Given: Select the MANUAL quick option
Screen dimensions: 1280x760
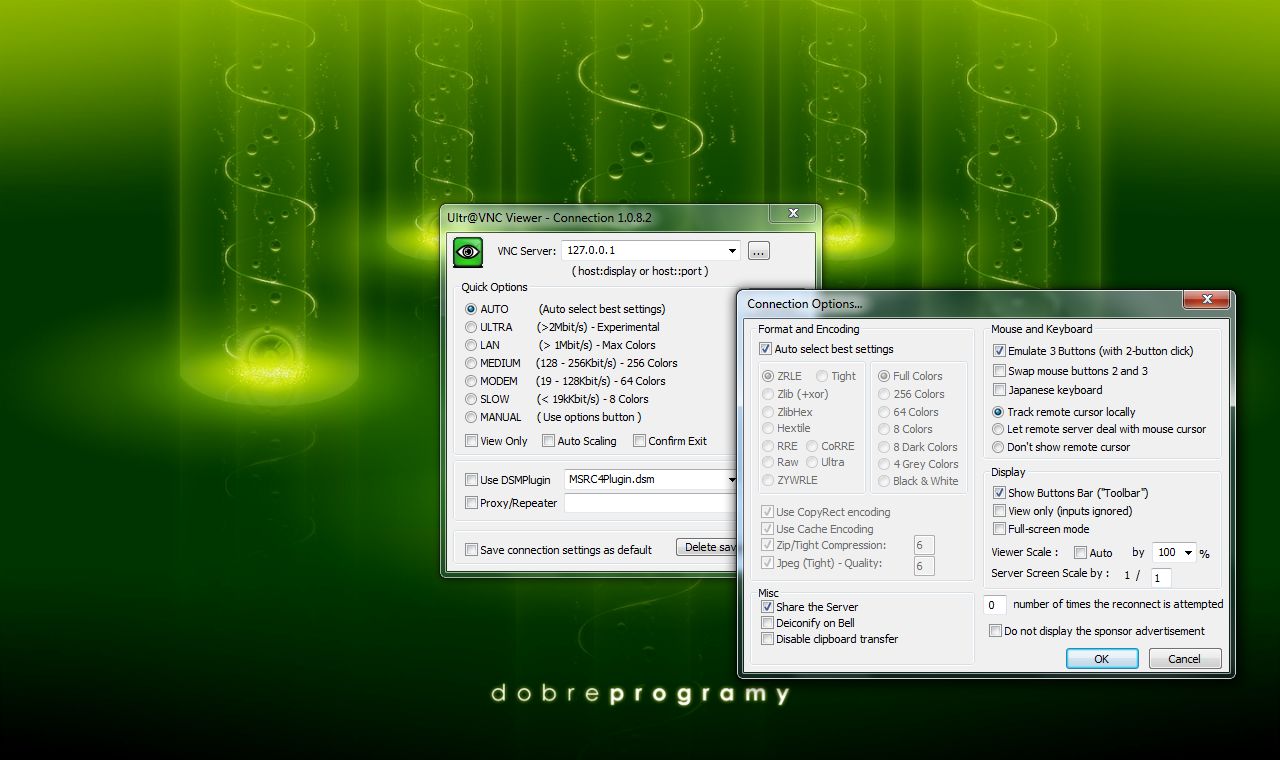Looking at the screenshot, I should tap(471, 417).
